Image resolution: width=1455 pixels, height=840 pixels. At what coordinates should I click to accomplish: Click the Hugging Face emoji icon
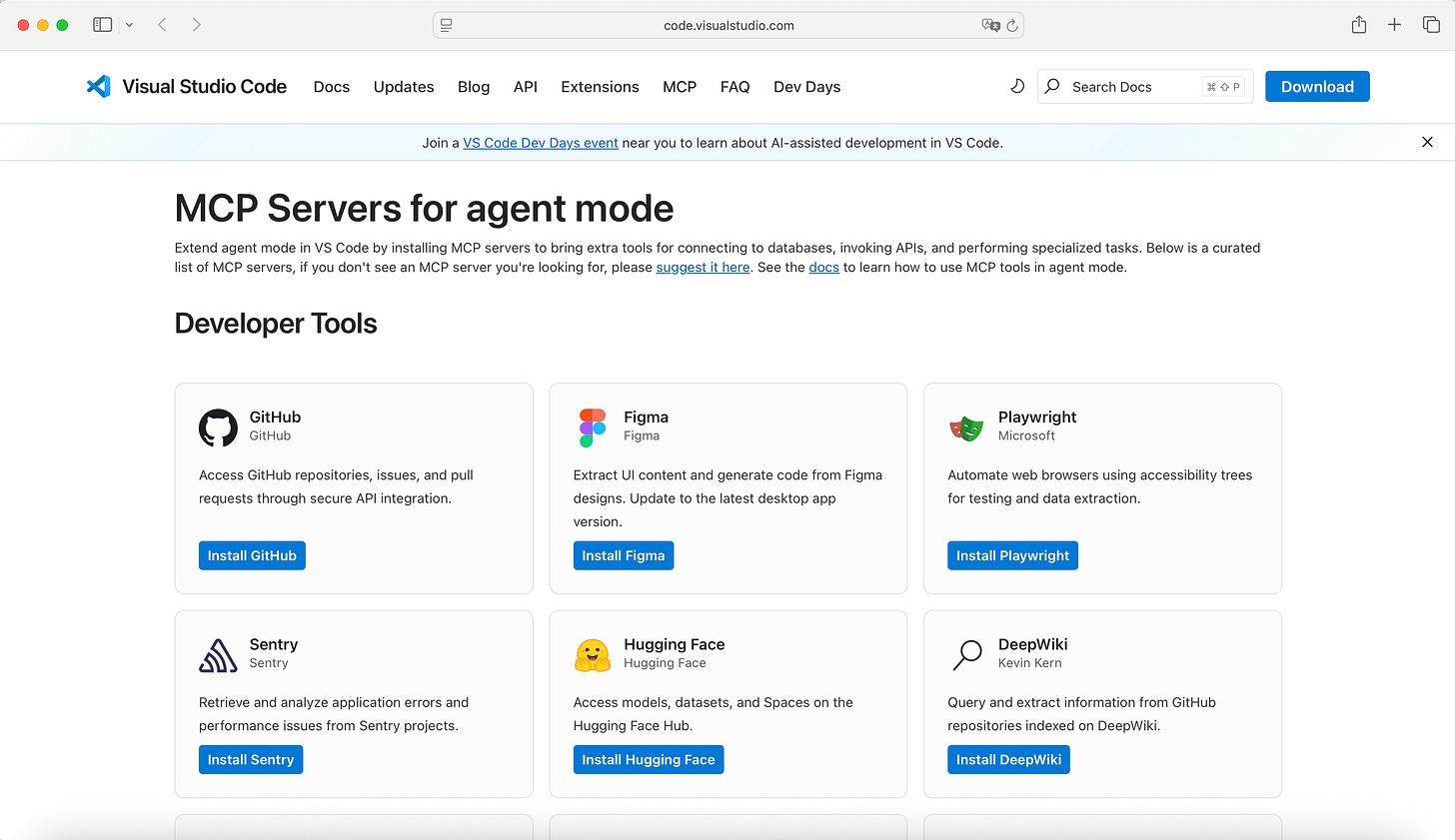[x=593, y=655]
